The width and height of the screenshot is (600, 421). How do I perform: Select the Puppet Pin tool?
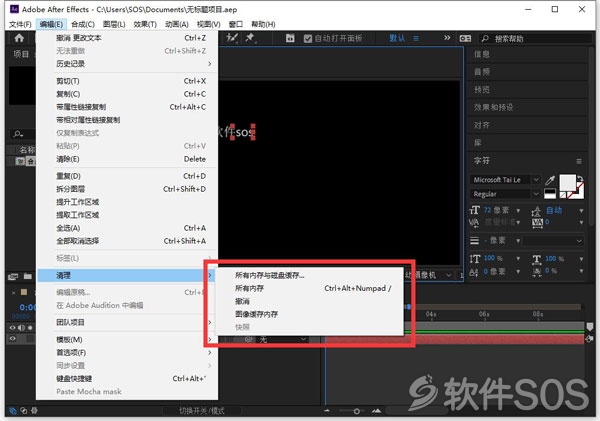pyautogui.click(x=250, y=38)
